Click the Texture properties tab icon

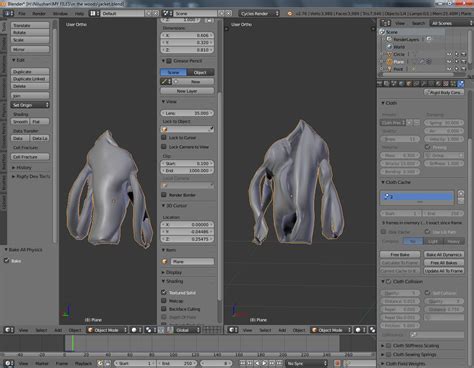(x=446, y=84)
